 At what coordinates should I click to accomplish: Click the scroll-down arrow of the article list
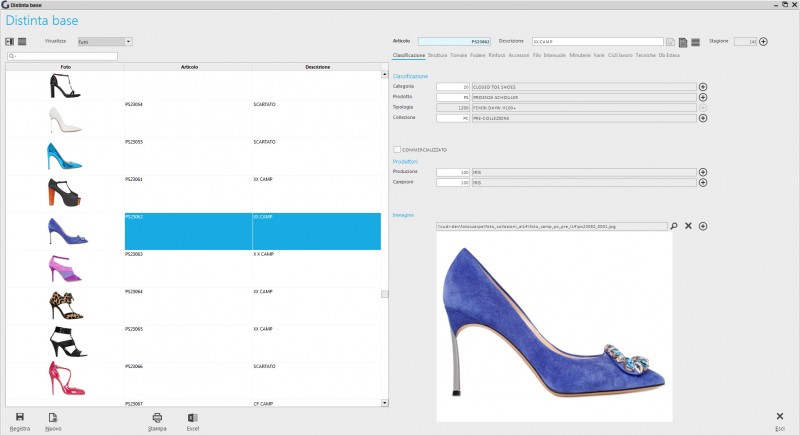click(385, 403)
